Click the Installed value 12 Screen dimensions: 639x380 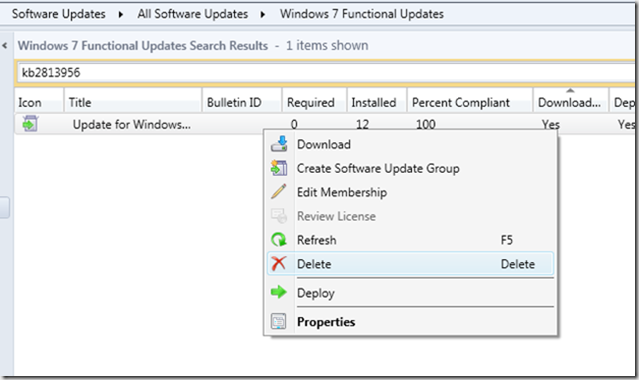(362, 124)
